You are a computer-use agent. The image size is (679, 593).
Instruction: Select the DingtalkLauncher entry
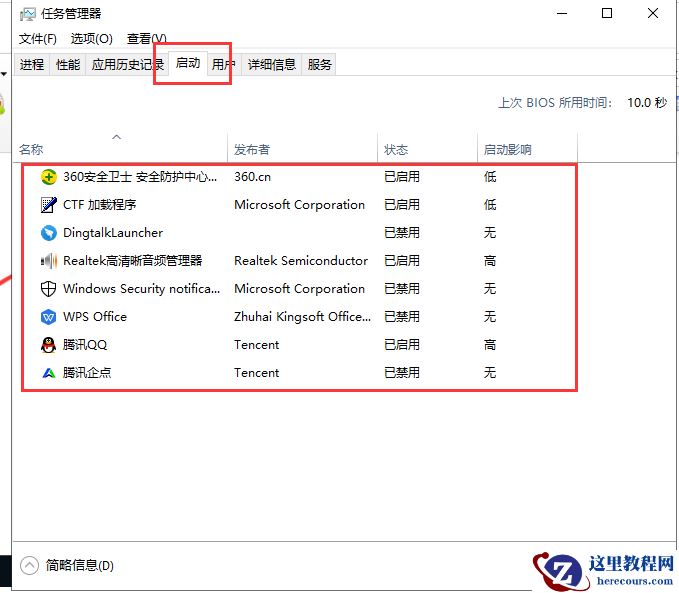113,233
